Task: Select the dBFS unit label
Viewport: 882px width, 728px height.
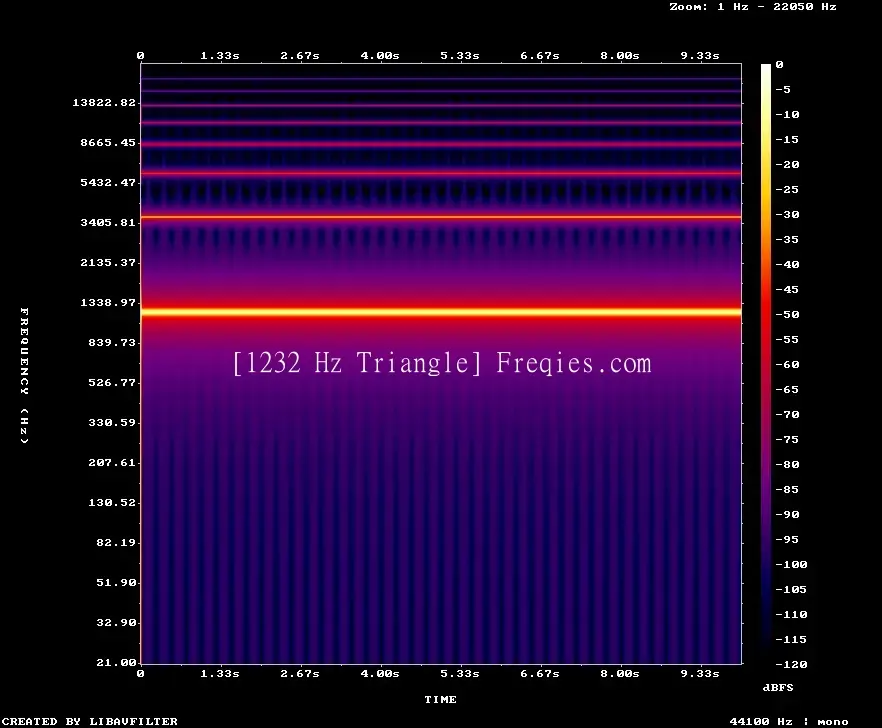Action: click(778, 687)
